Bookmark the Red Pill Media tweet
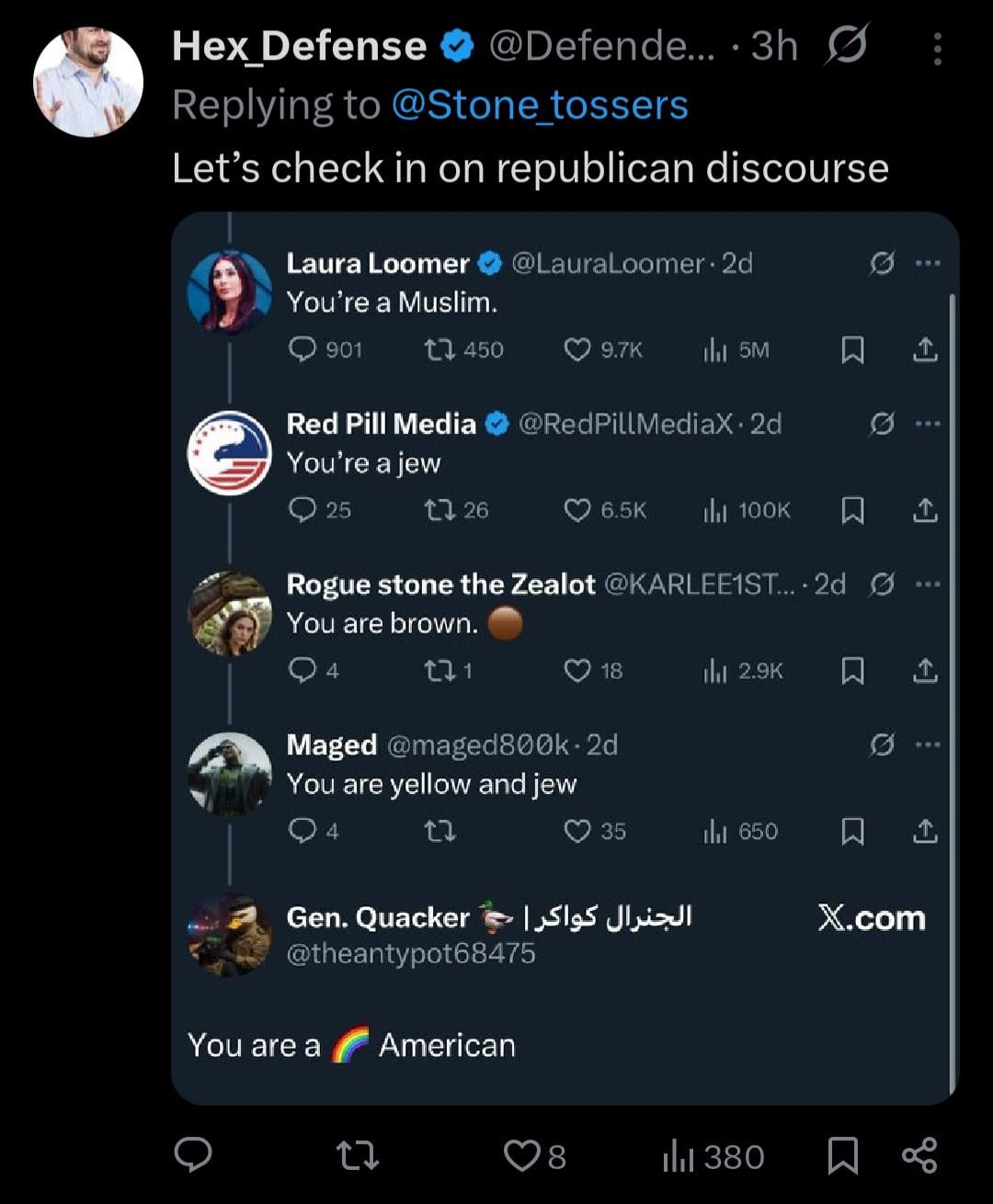Viewport: 993px width, 1204px height. pos(852,510)
